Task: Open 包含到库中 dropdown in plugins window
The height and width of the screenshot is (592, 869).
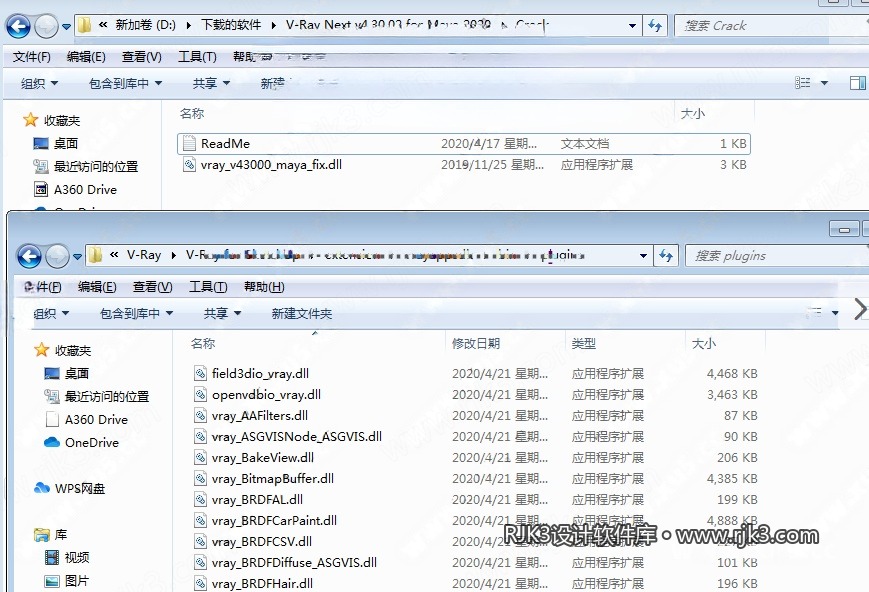Action: click(x=136, y=313)
